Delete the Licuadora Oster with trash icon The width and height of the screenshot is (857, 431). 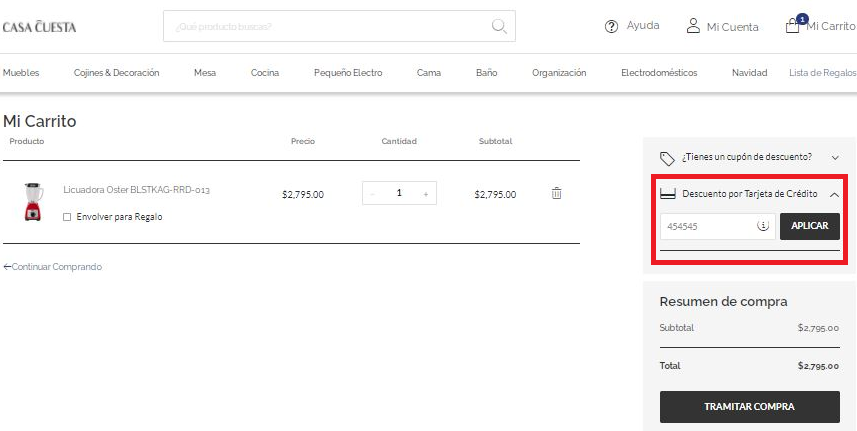coord(557,193)
